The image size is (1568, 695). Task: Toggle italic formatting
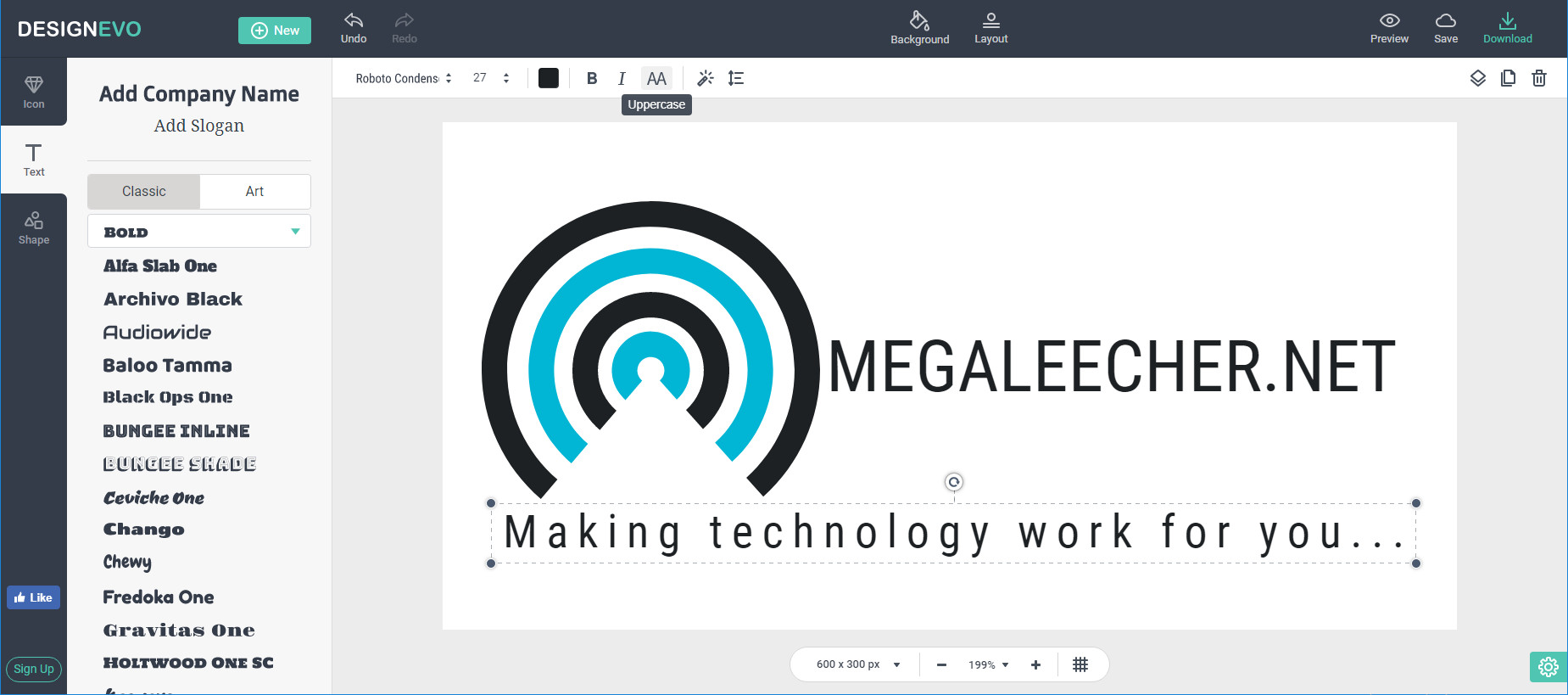622,78
